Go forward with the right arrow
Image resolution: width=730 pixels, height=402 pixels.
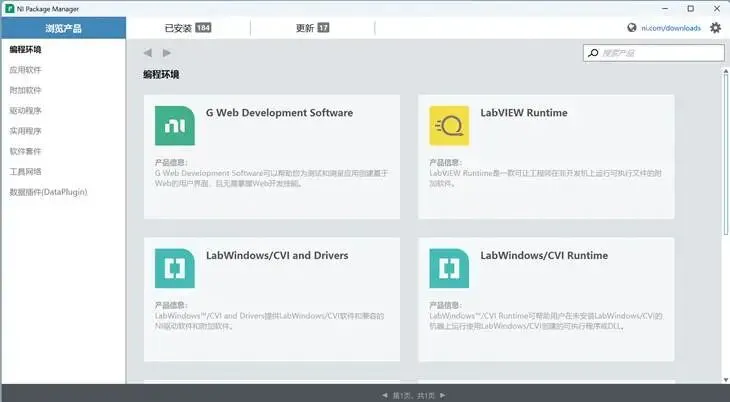166,53
